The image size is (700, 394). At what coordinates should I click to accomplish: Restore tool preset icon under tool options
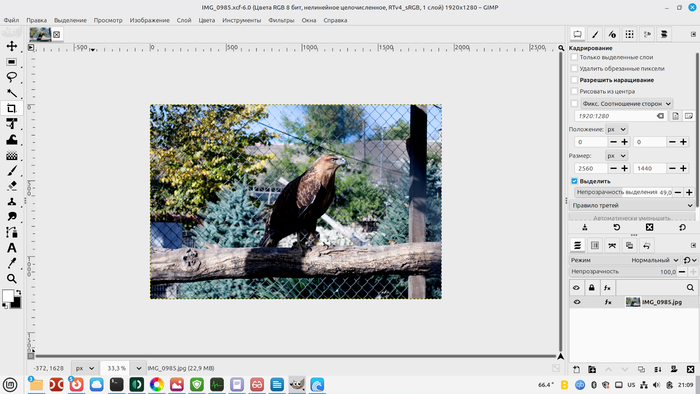point(617,228)
